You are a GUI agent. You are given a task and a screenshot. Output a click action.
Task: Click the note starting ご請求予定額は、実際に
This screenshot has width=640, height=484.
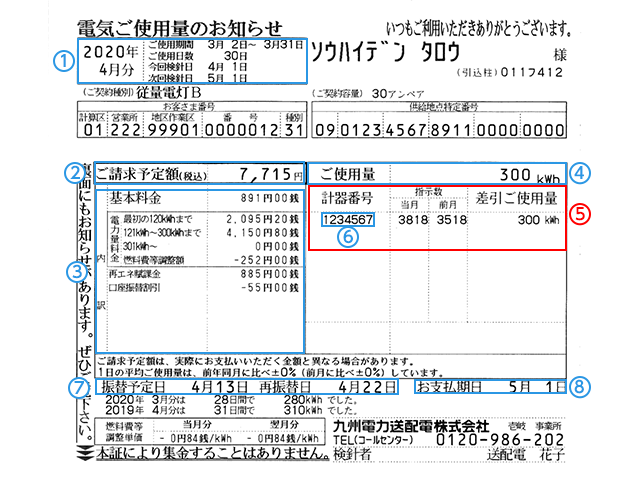[255, 361]
